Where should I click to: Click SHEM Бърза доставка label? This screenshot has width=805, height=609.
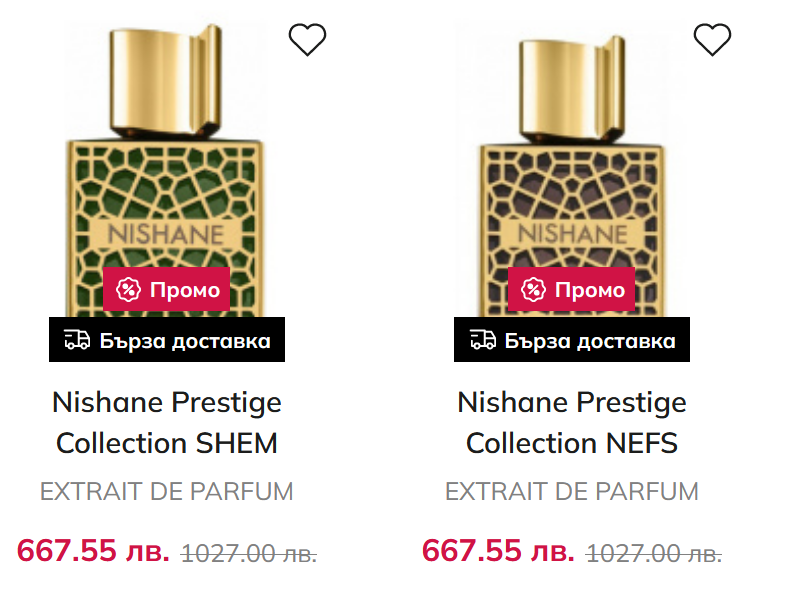tap(167, 340)
